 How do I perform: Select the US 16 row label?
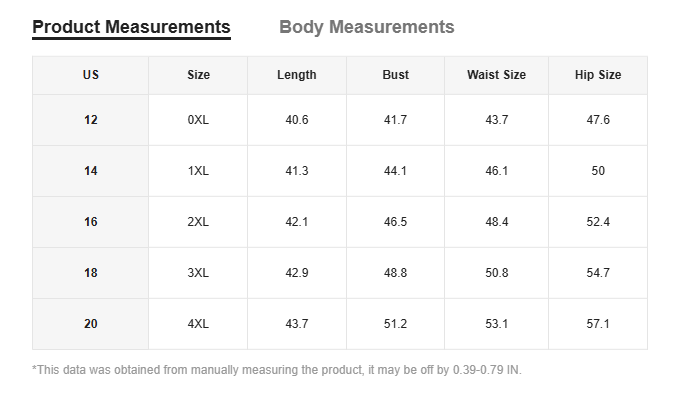(x=91, y=222)
